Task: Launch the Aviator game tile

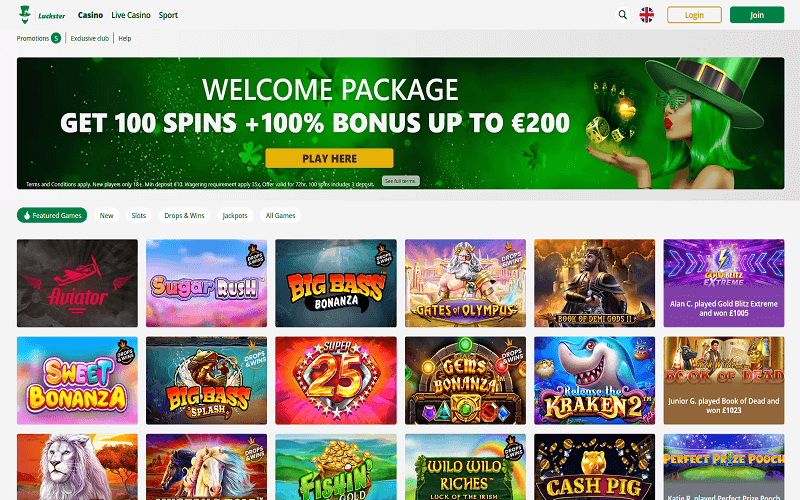Action: pyautogui.click(x=77, y=283)
